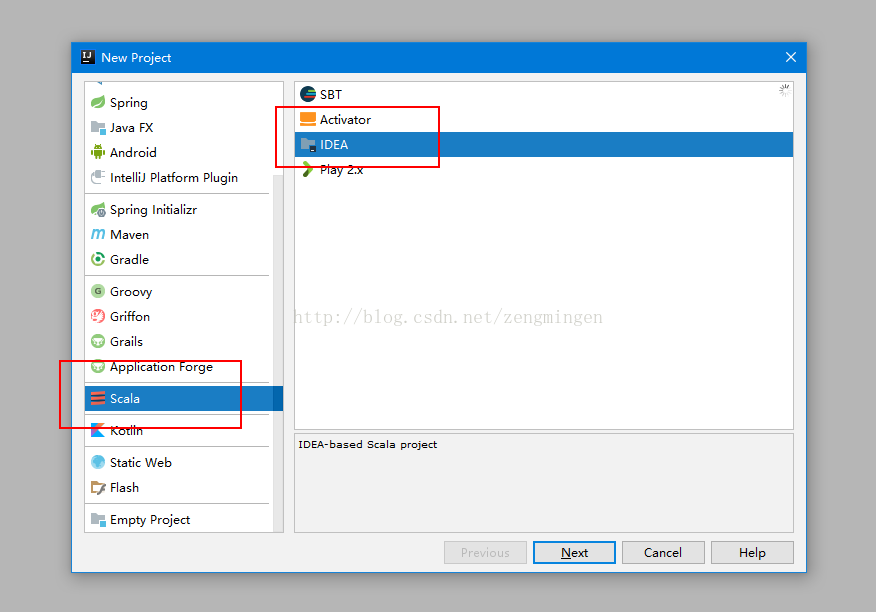Select Kotlin project type
Viewport: 876px width, 612px height.
(x=179, y=430)
